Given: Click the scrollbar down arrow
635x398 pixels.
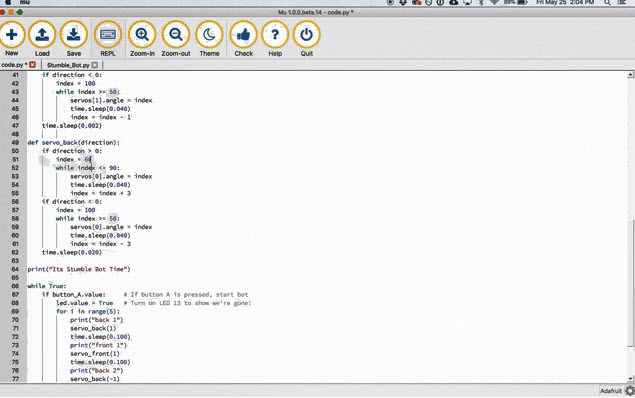Looking at the screenshot, I should click(630, 379).
